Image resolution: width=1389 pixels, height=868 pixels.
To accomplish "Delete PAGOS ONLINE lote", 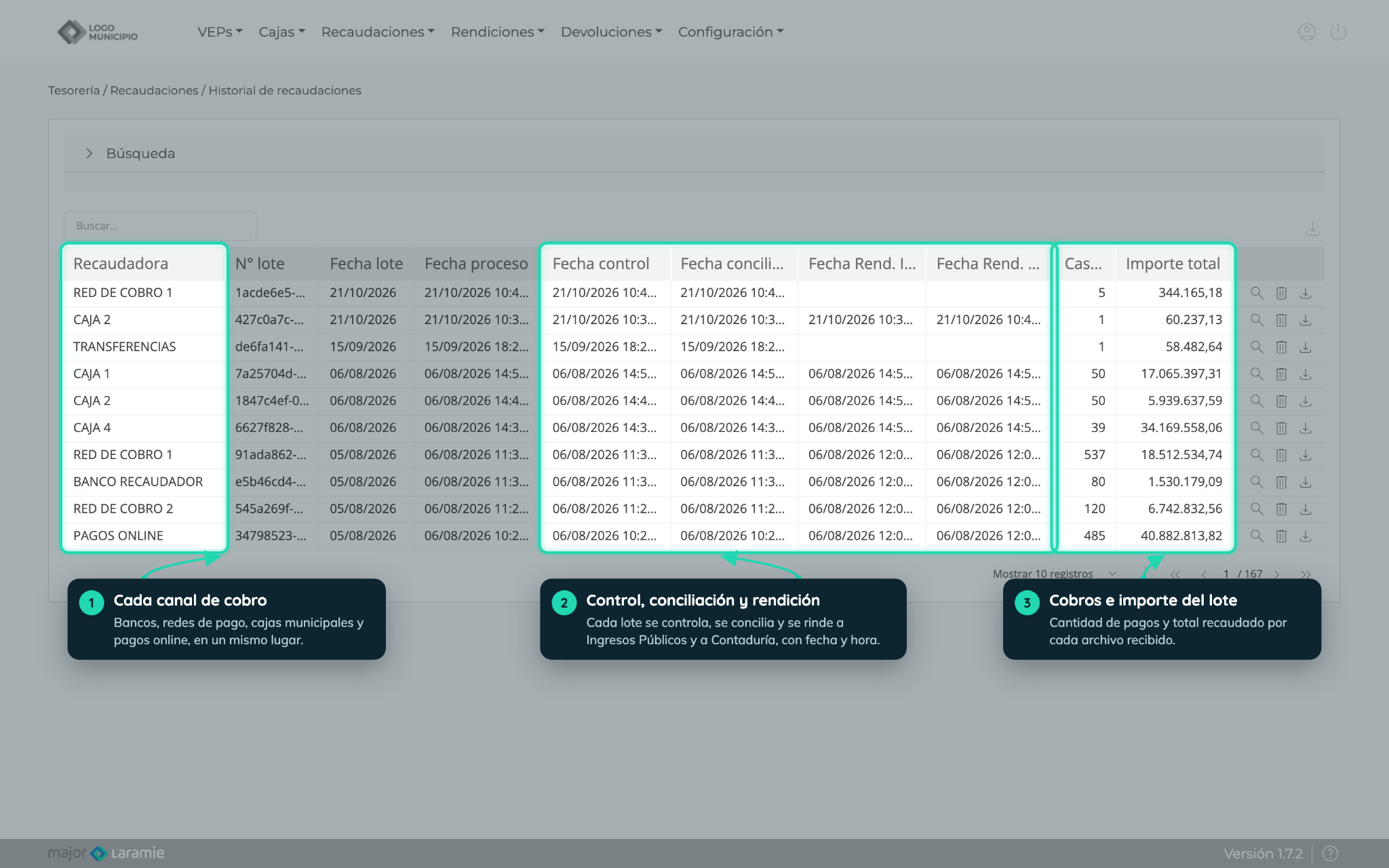I will tap(1281, 536).
